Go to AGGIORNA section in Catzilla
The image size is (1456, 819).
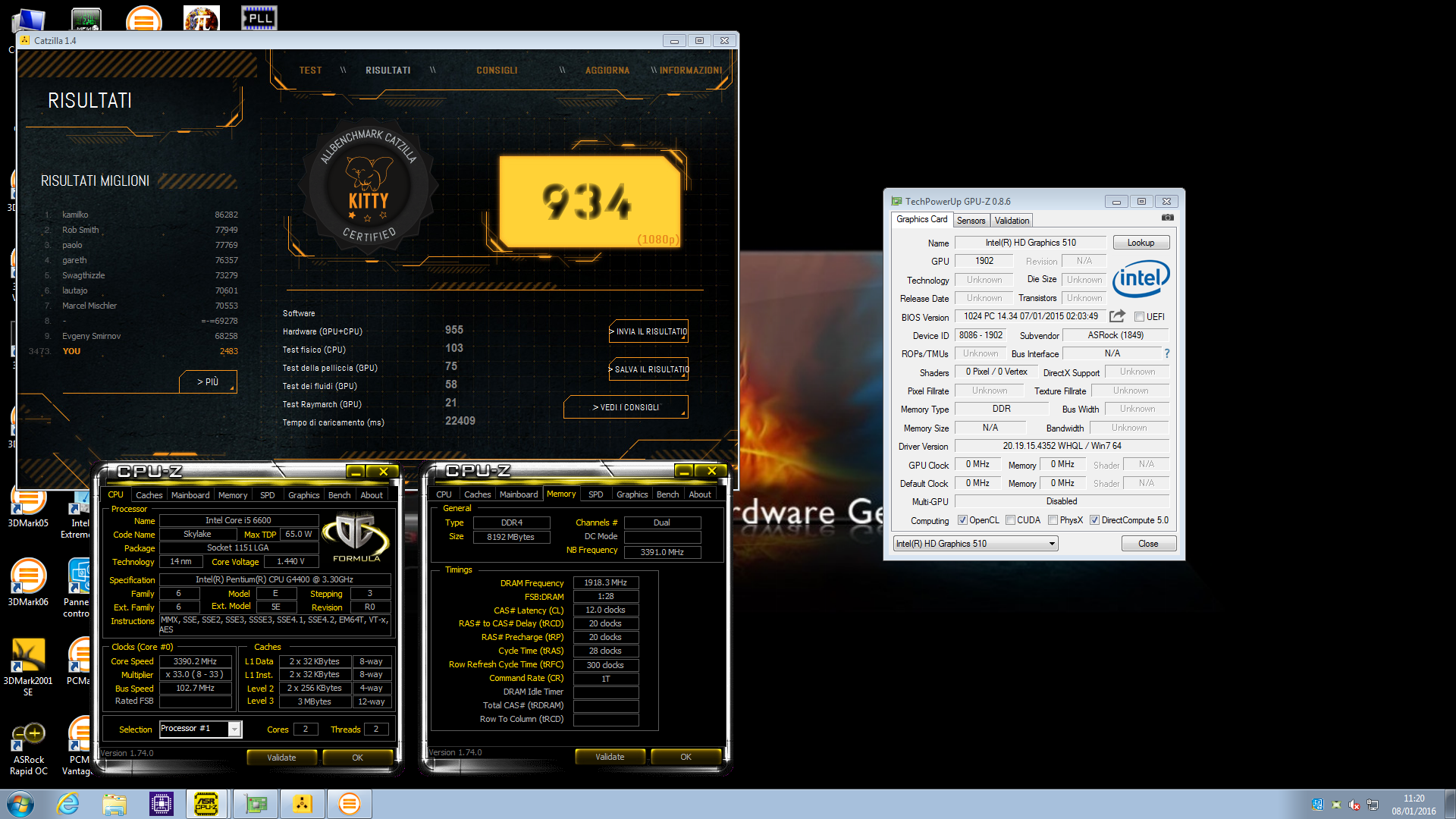tap(607, 71)
